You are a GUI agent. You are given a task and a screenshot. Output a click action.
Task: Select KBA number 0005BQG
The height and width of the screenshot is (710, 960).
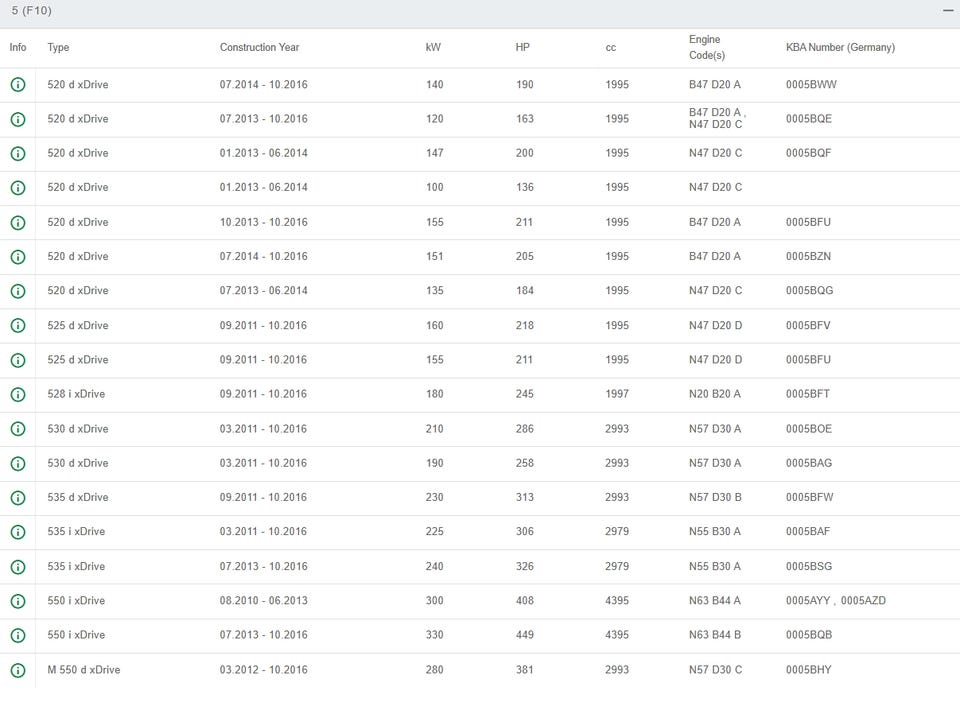point(809,291)
